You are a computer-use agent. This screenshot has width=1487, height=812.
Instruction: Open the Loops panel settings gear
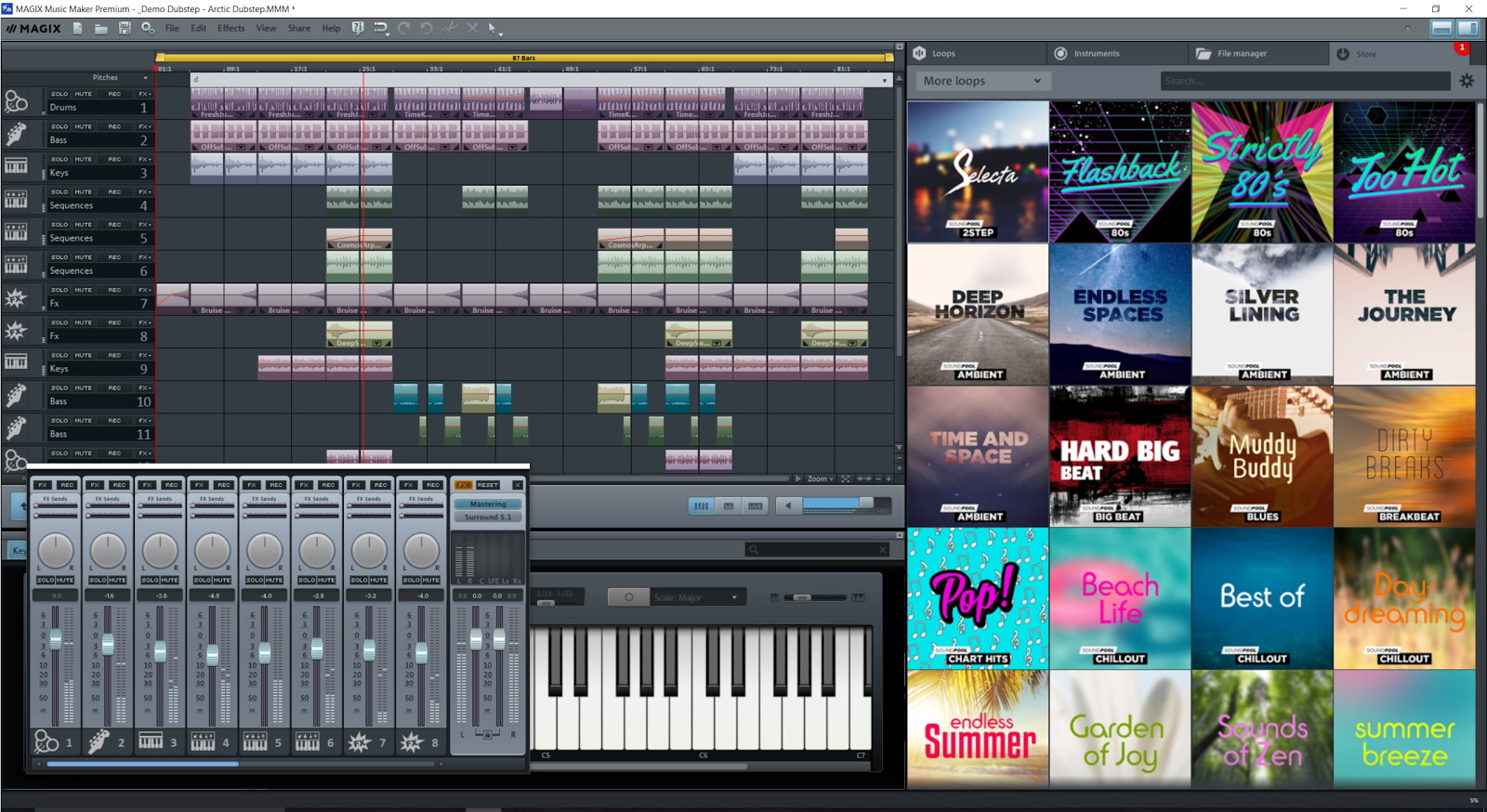(1467, 81)
